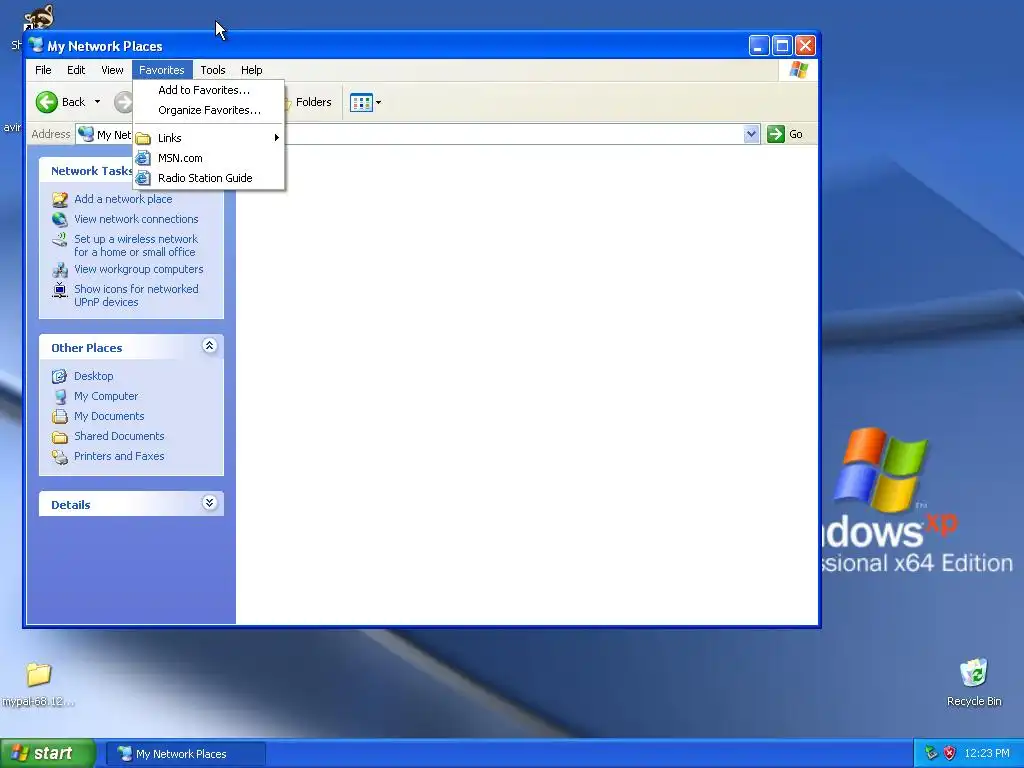Choose Organize Favorites… menu entry
This screenshot has height=768, width=1024.
208,110
